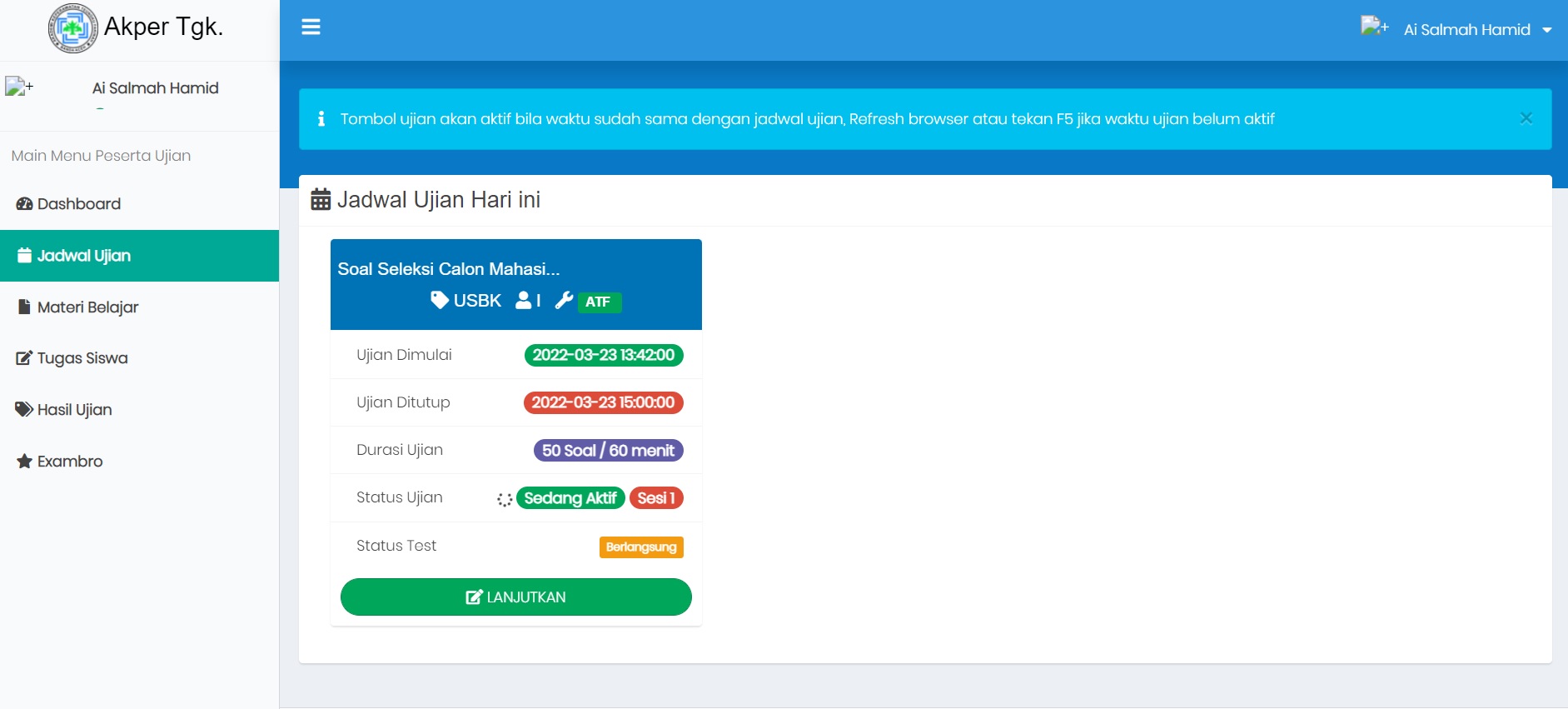
Task: Open Exambro from the sidebar
Action: click(x=70, y=462)
